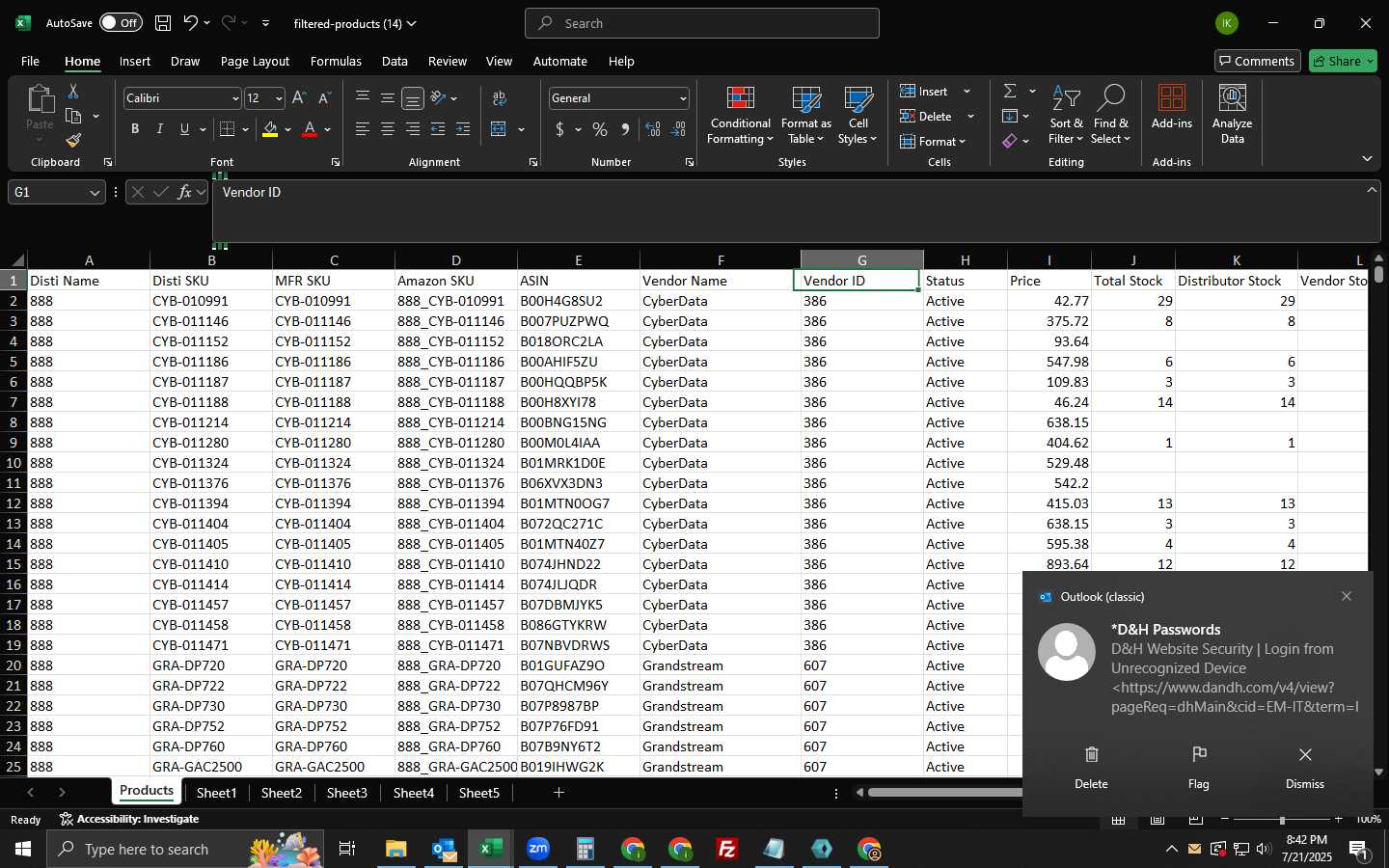1389x868 pixels.
Task: Open Add-ins button
Action: coord(1171,107)
